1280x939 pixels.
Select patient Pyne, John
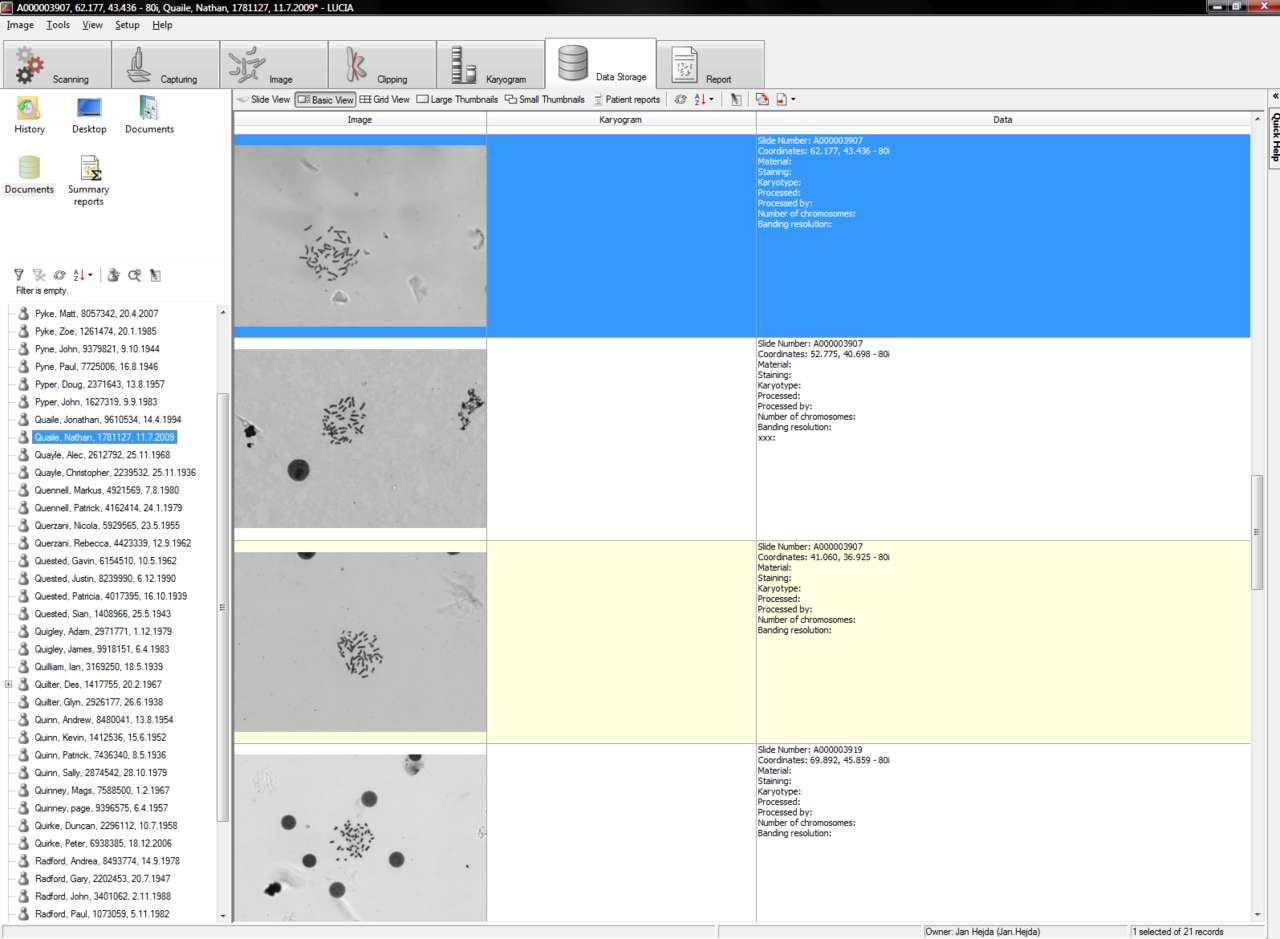point(96,349)
